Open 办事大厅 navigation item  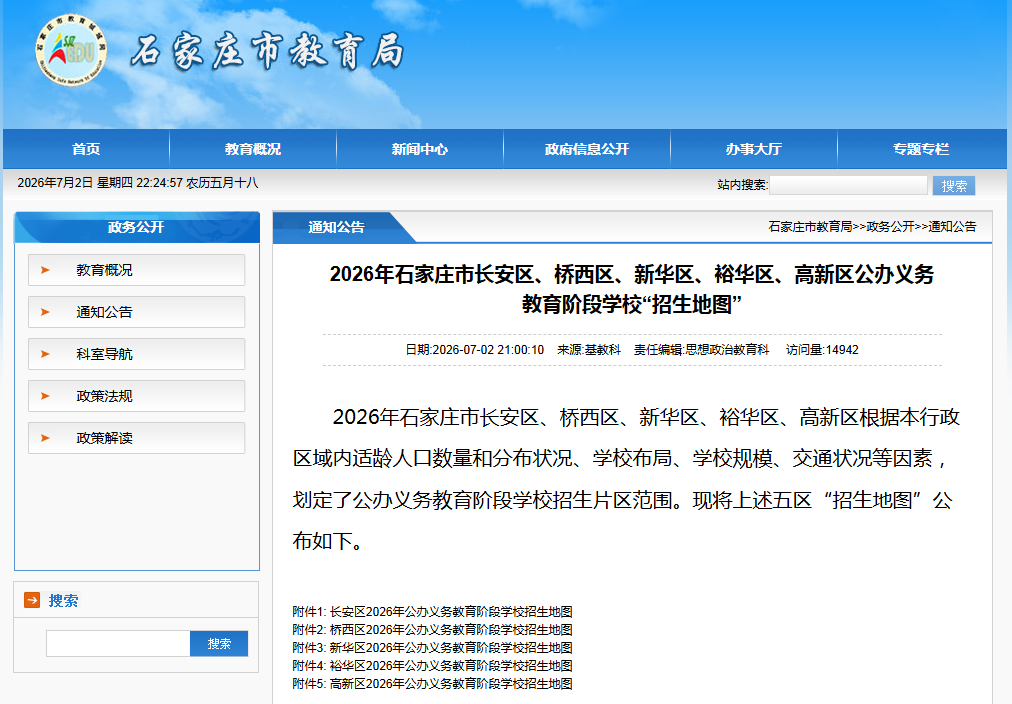point(753,149)
